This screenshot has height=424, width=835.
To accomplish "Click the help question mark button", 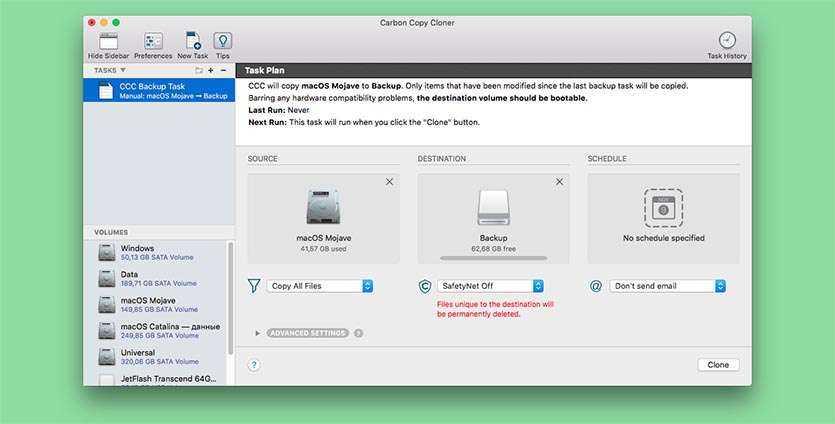I will click(x=254, y=365).
